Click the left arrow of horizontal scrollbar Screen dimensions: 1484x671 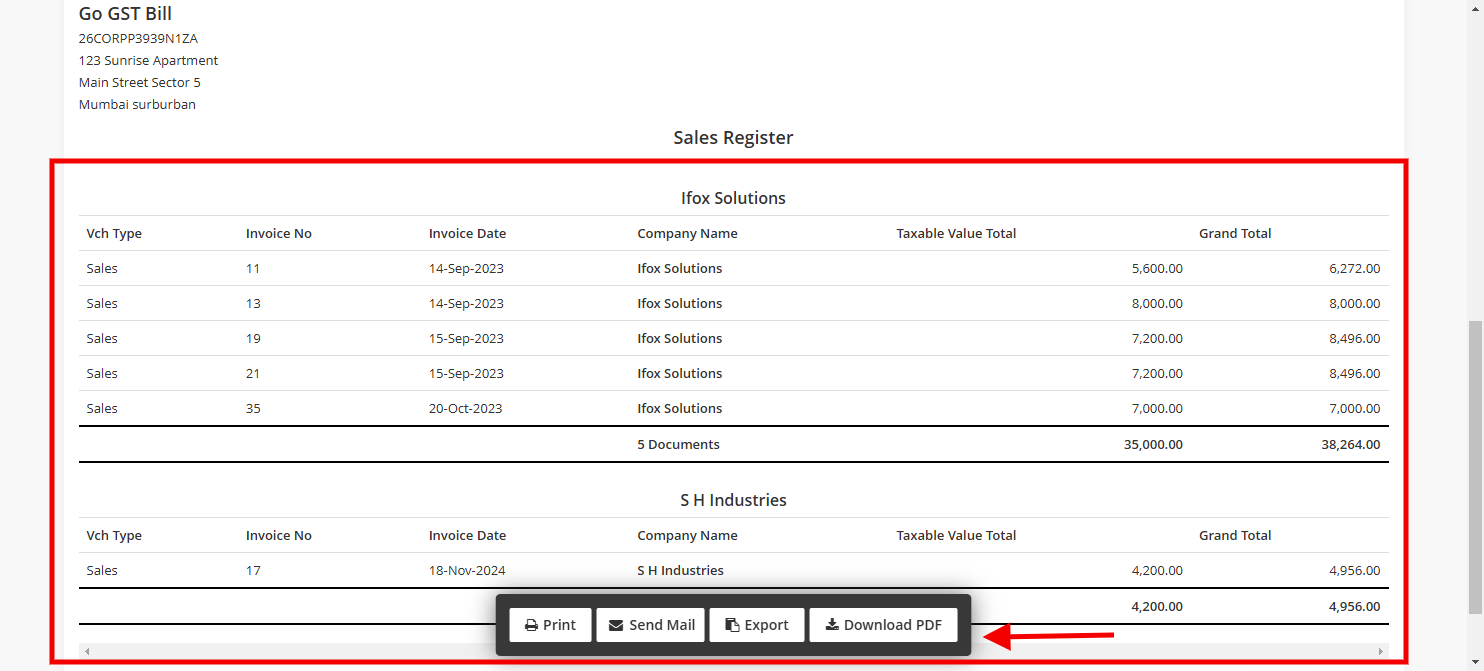(87, 651)
